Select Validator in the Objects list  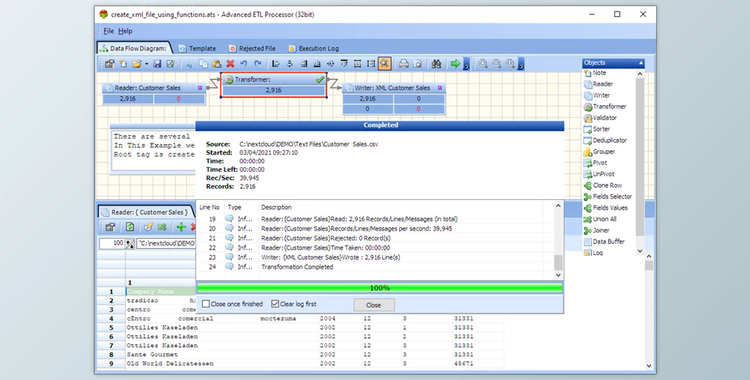coord(600,117)
